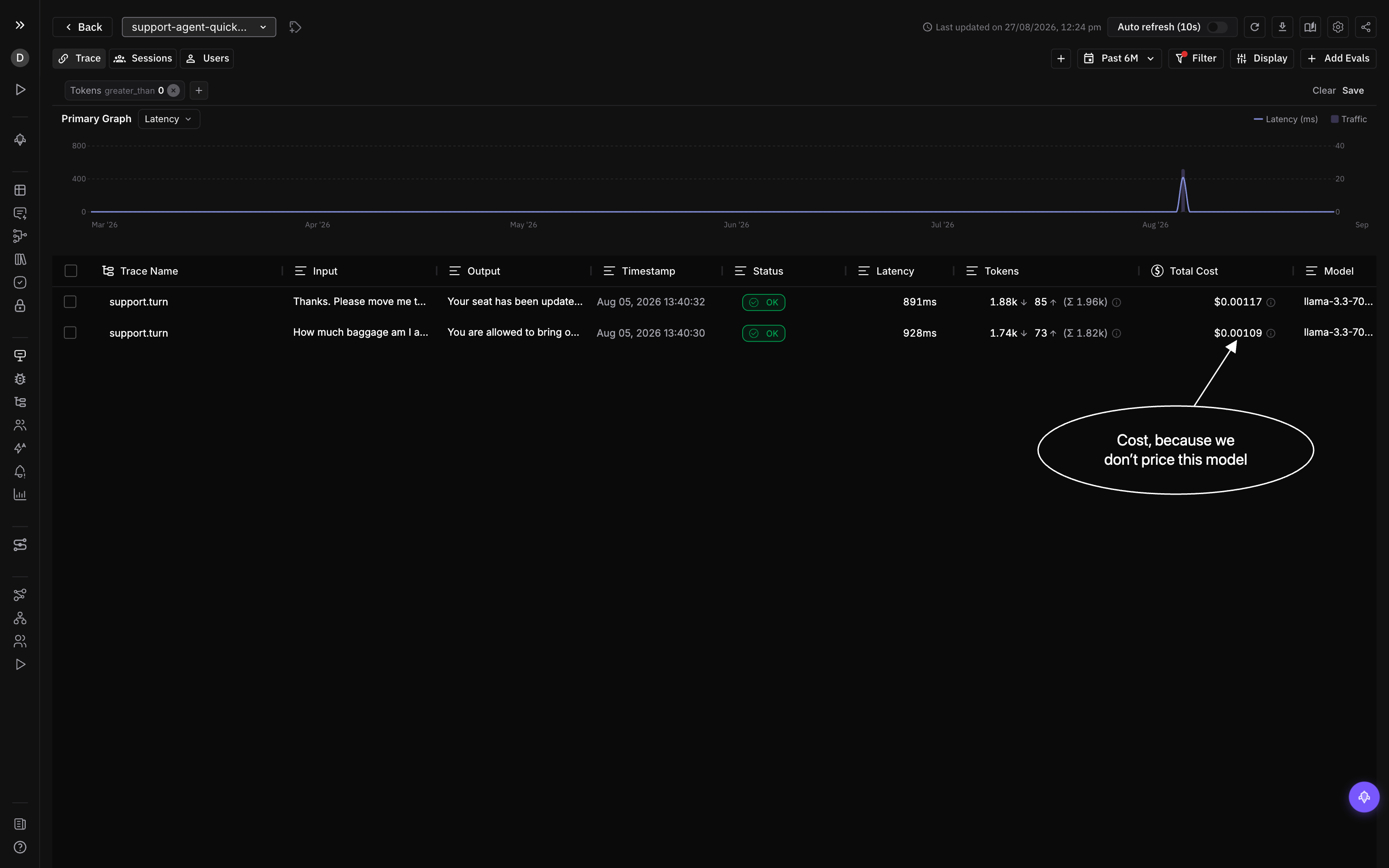Image resolution: width=1389 pixels, height=868 pixels.
Task: Remove the Tokens greater_than 0 filter chip
Action: [x=173, y=90]
